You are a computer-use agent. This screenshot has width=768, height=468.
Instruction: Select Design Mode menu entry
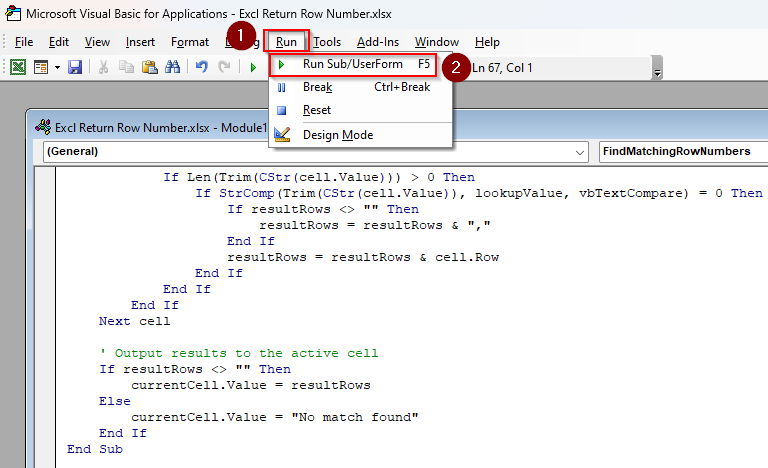point(360,135)
